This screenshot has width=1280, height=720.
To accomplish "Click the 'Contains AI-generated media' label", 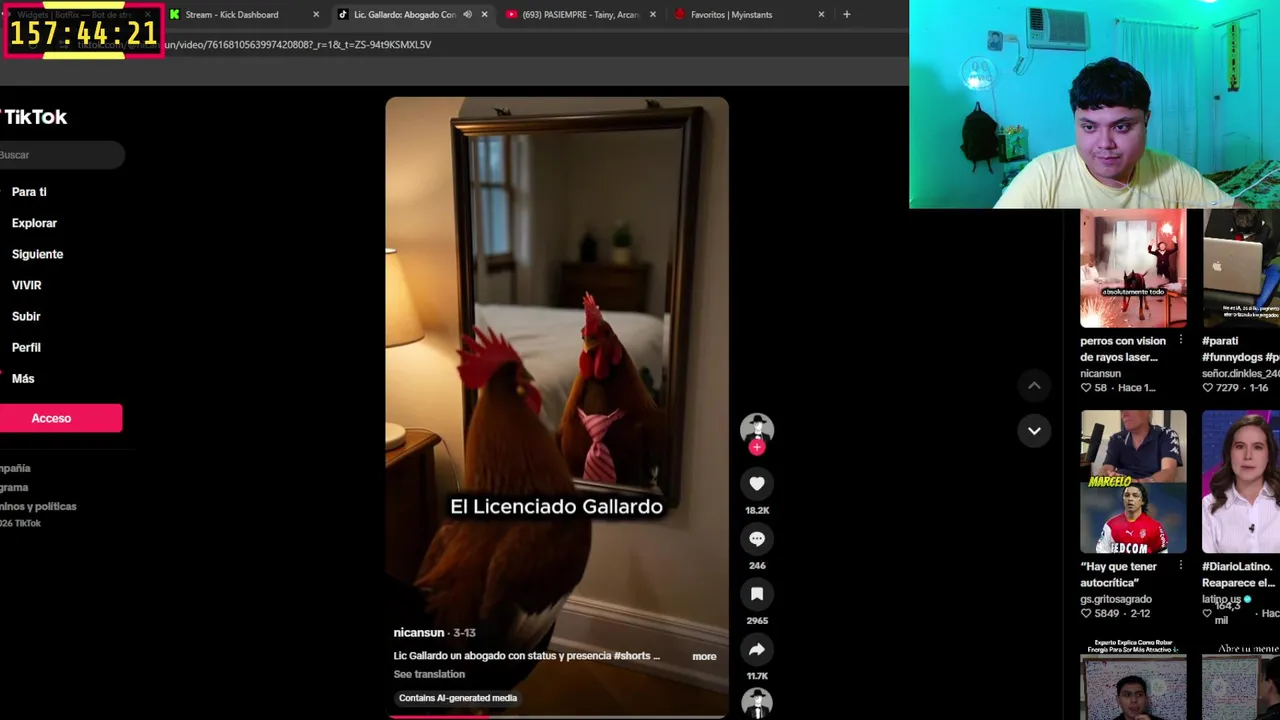I will coord(458,698).
